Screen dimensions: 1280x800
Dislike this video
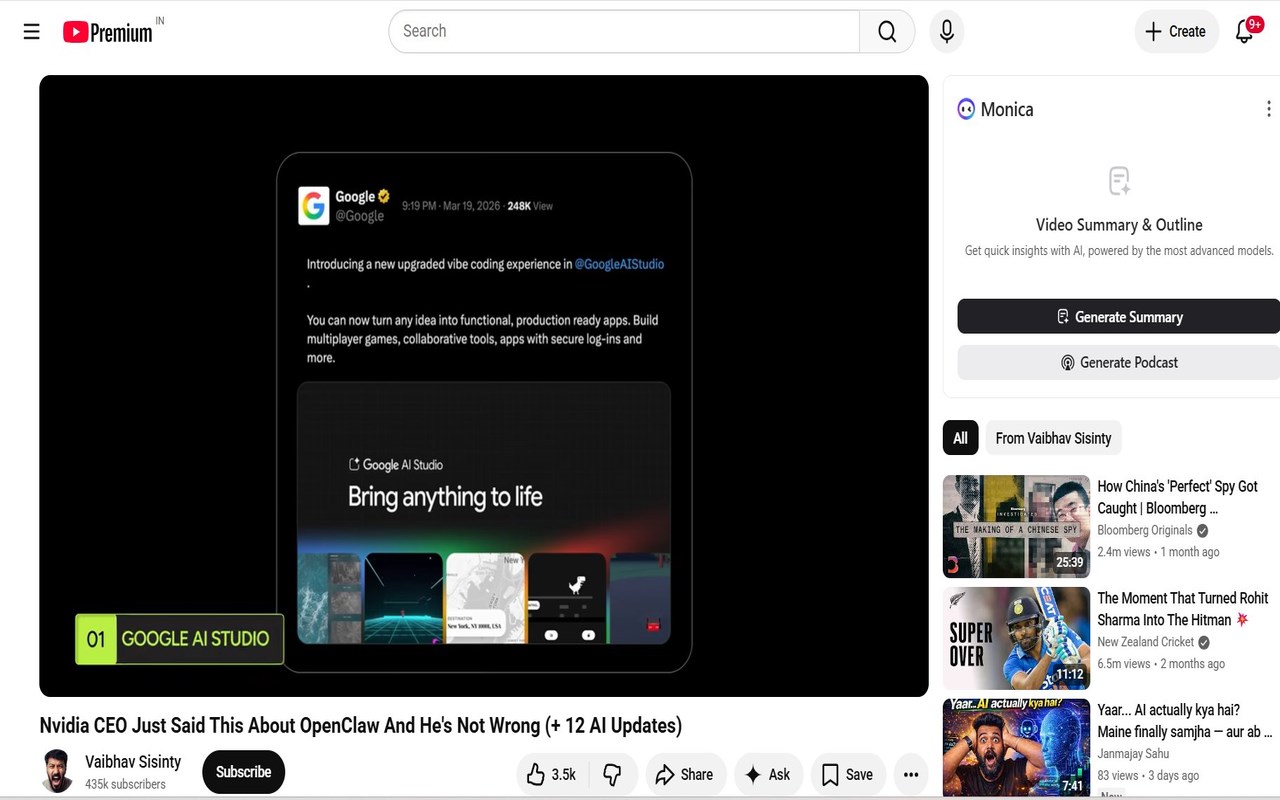[x=613, y=774]
